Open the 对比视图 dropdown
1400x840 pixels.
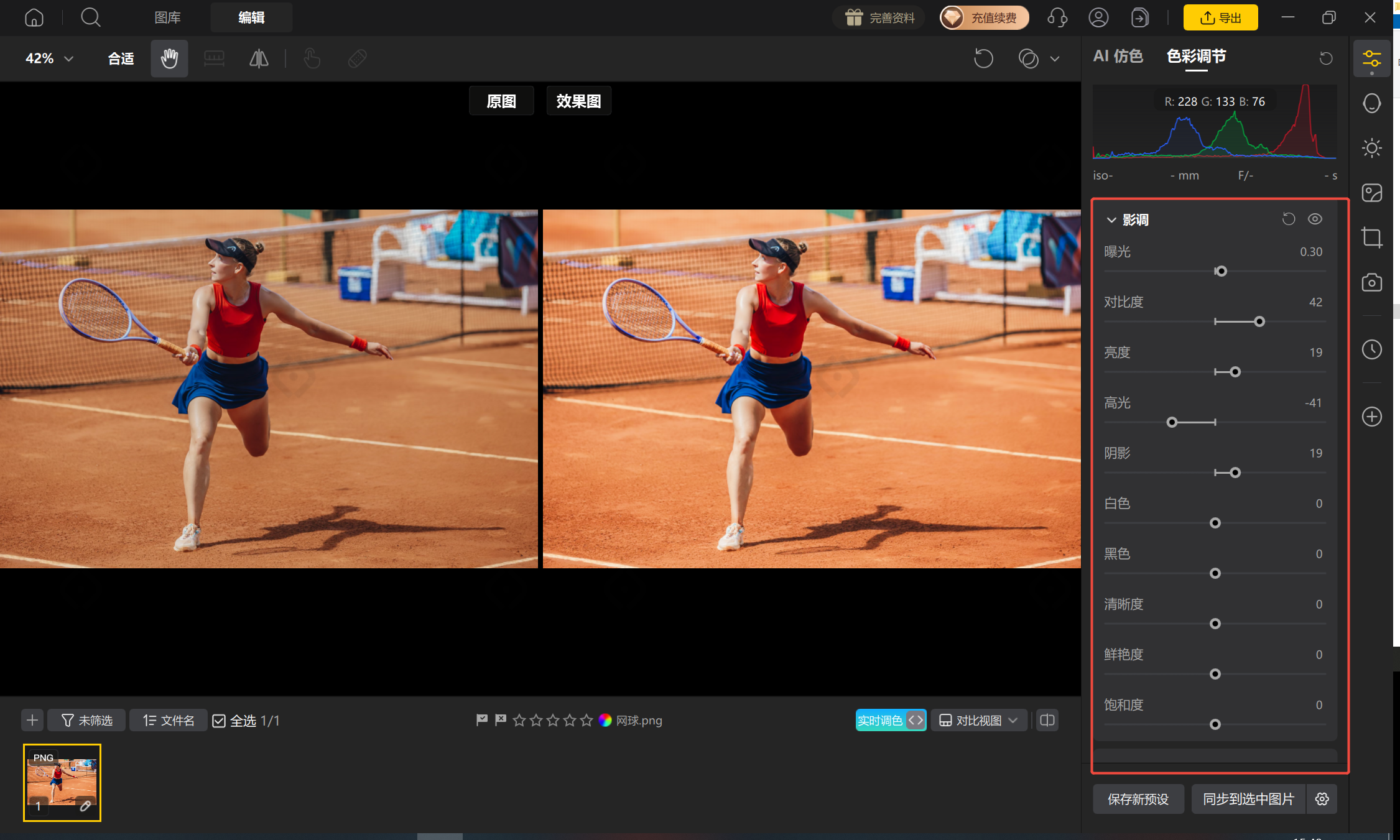(x=978, y=720)
